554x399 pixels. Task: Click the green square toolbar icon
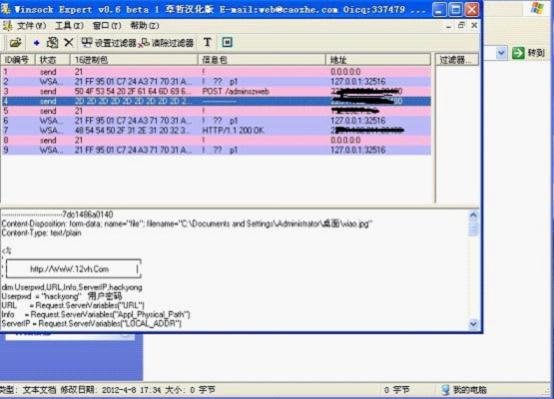(x=227, y=42)
